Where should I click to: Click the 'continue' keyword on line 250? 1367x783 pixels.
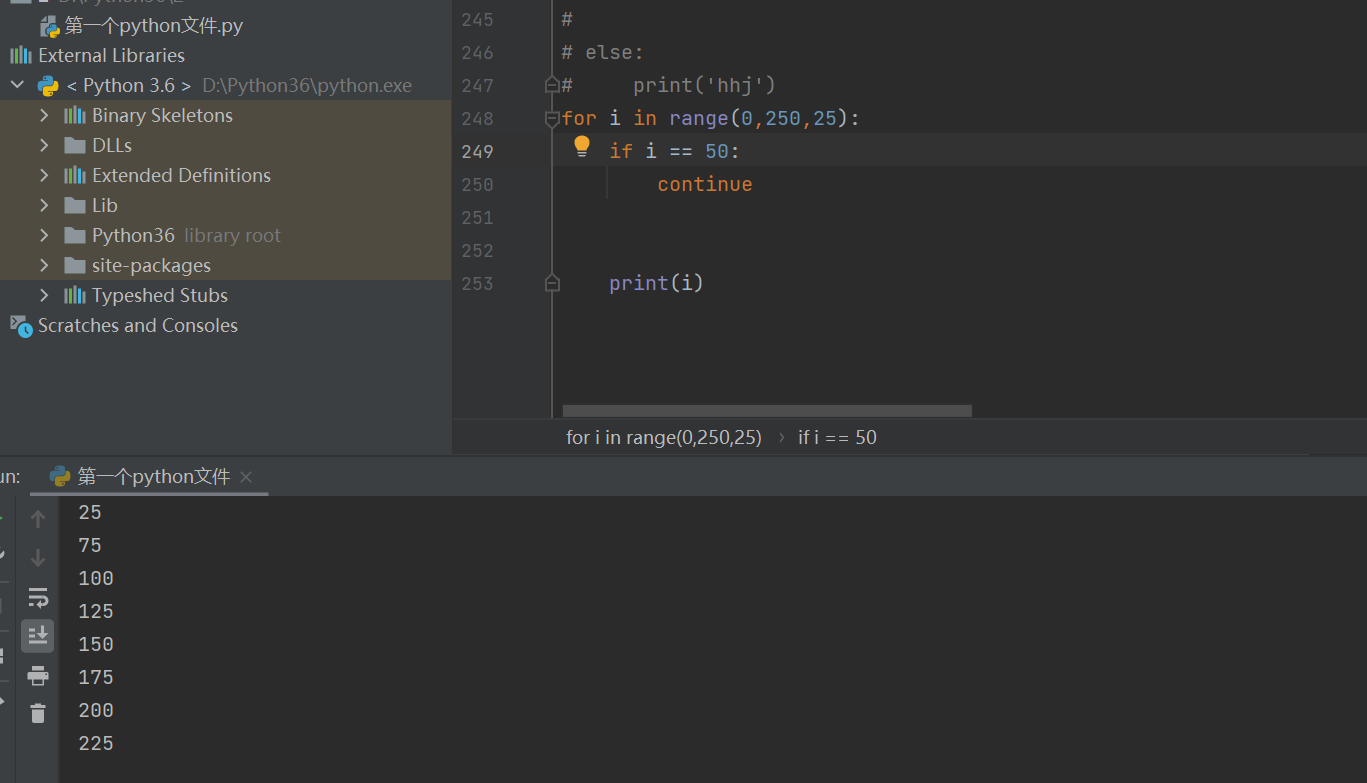tap(705, 184)
